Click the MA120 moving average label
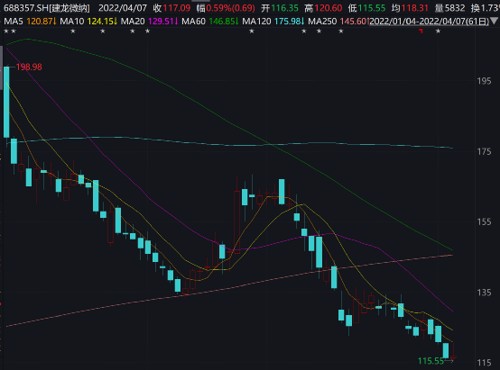Image resolution: width=500 pixels, height=370 pixels. (257, 22)
